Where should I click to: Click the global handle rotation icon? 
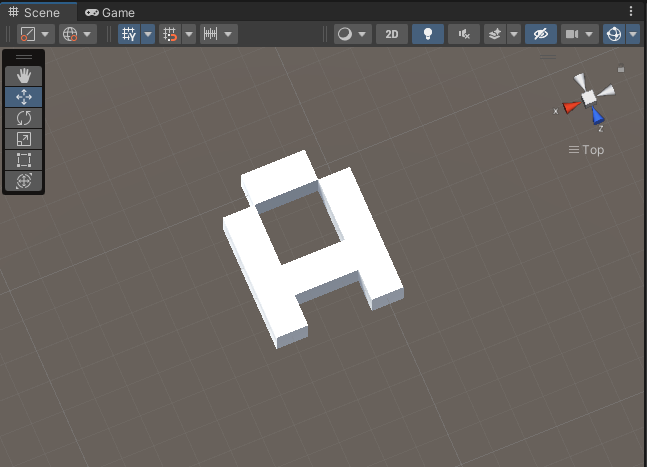click(x=70, y=34)
